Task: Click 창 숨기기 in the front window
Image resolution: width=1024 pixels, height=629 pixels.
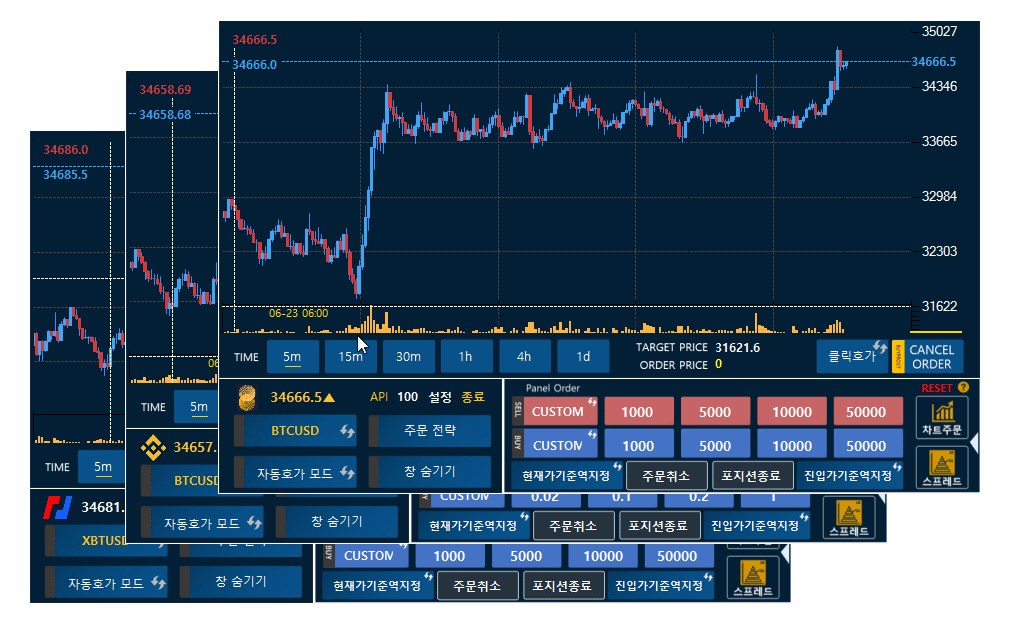Action: click(x=430, y=471)
